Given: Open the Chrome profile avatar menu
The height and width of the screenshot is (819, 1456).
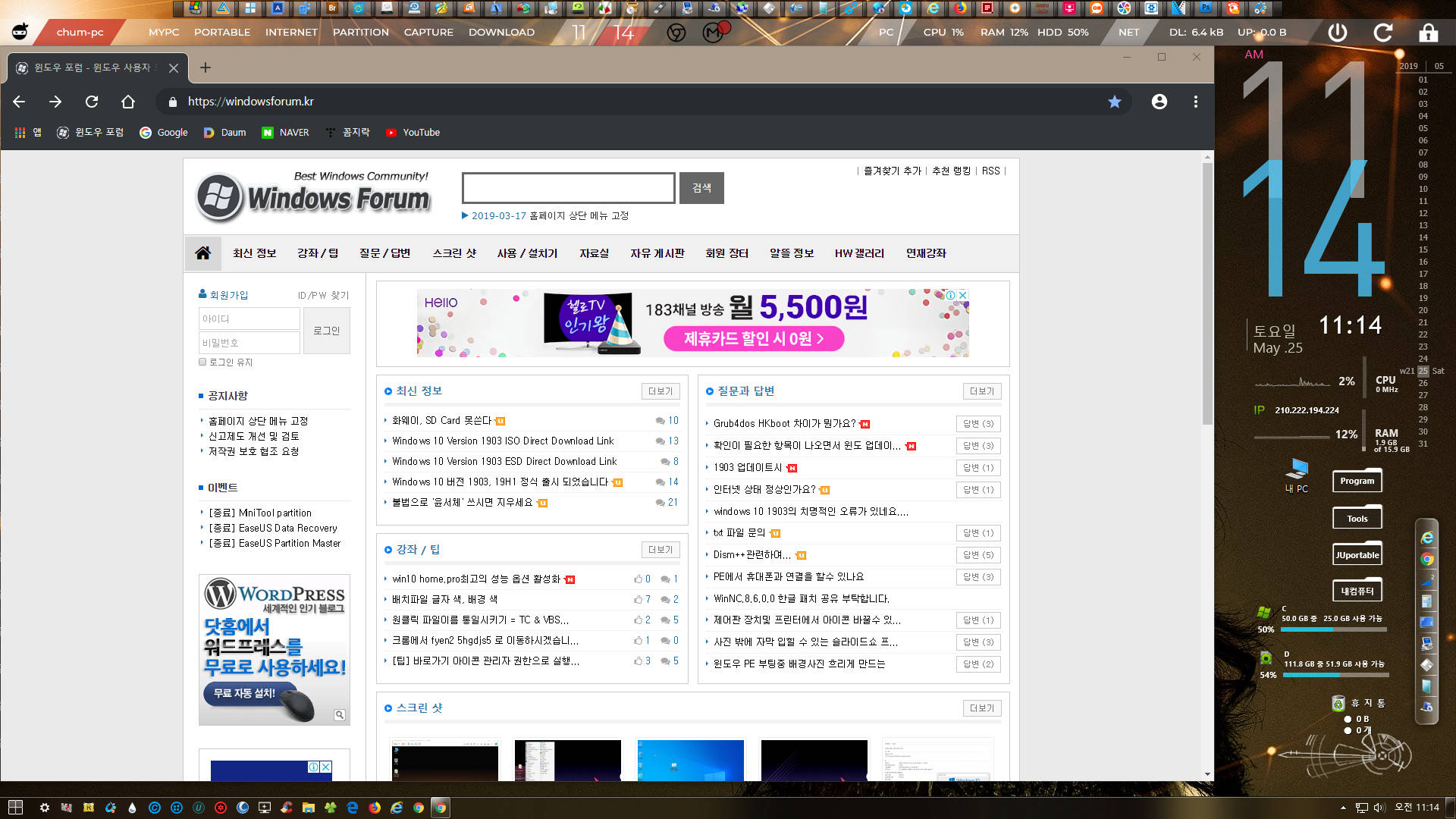Looking at the screenshot, I should 1159,102.
